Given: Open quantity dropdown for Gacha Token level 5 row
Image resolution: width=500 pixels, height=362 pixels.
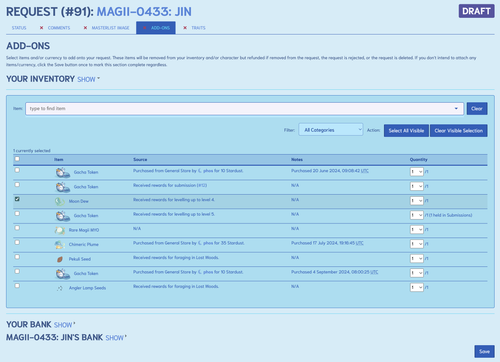Looking at the screenshot, I should pyautogui.click(x=417, y=215).
